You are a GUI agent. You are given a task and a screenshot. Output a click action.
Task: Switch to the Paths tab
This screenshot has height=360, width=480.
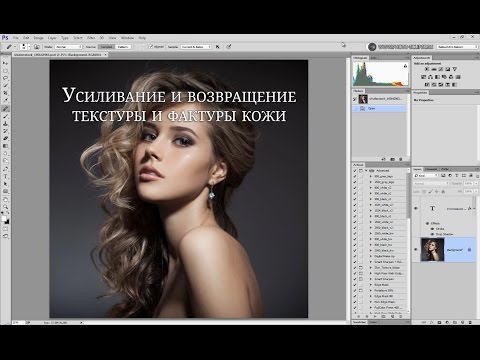[445, 169]
